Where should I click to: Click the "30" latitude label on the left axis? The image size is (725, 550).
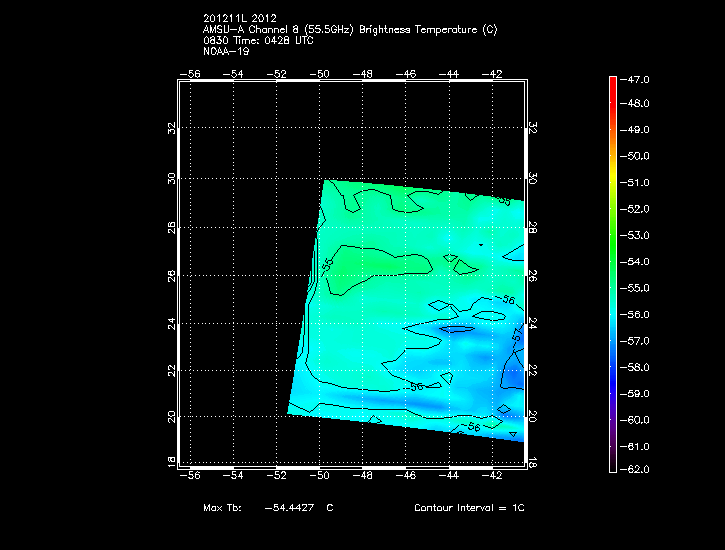point(172,178)
